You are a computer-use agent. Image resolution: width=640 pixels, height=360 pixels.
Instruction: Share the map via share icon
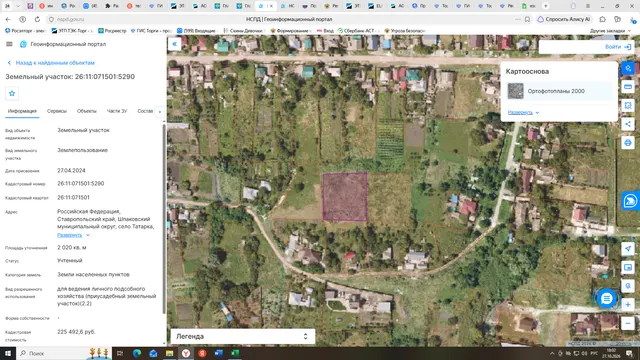pos(628,124)
